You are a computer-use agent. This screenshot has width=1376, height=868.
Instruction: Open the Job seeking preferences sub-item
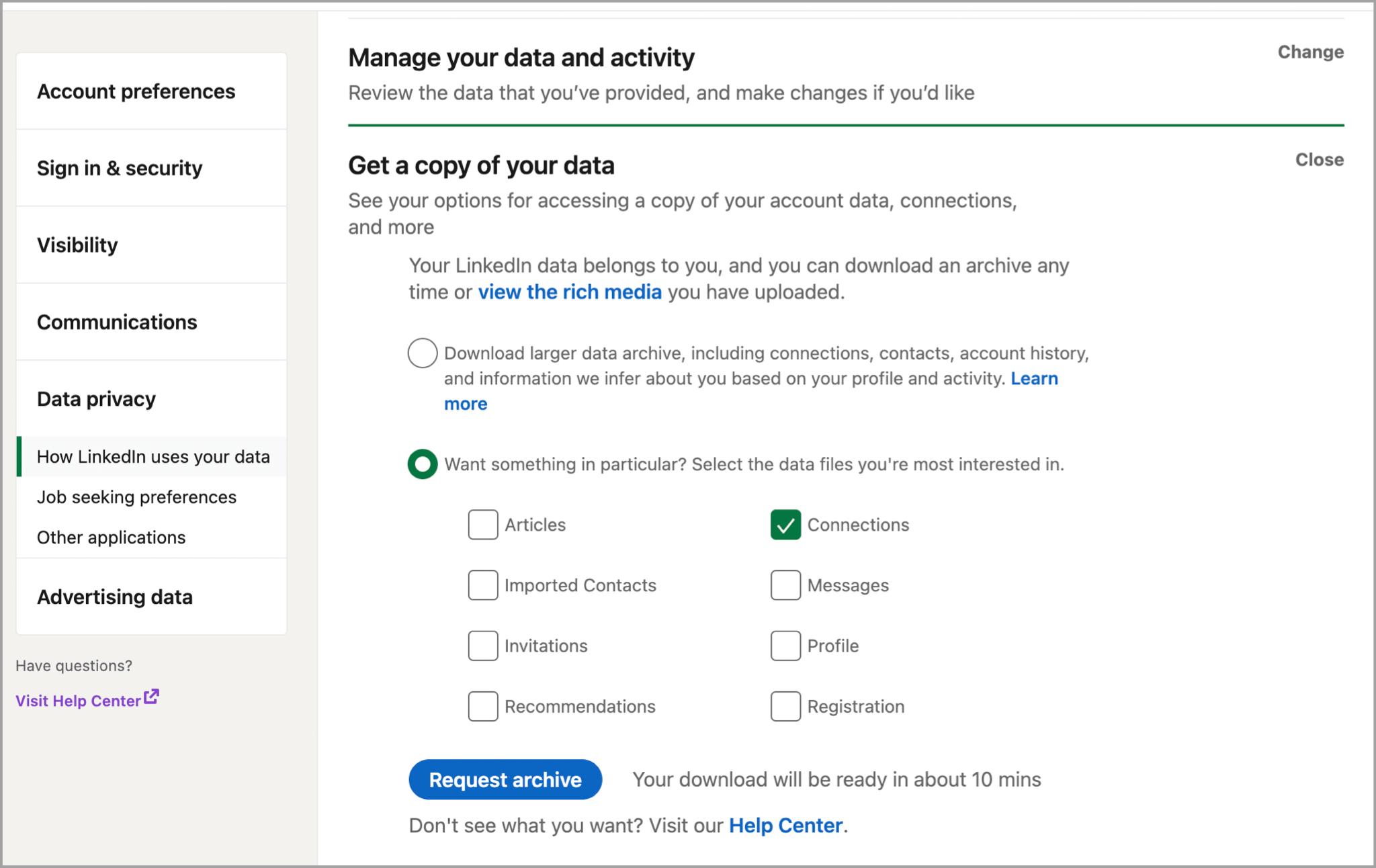tap(136, 497)
